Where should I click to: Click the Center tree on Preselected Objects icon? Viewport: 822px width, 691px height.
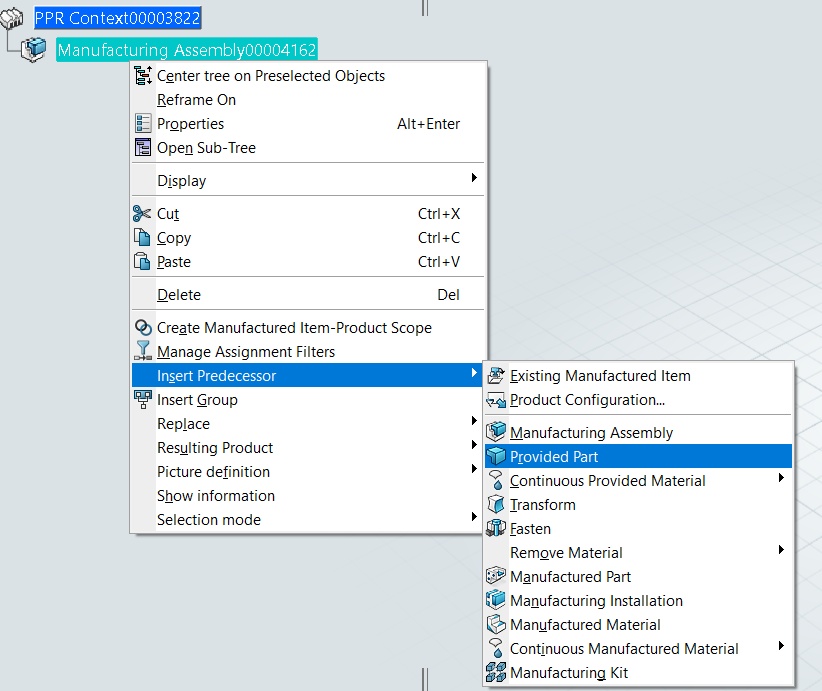tap(143, 75)
